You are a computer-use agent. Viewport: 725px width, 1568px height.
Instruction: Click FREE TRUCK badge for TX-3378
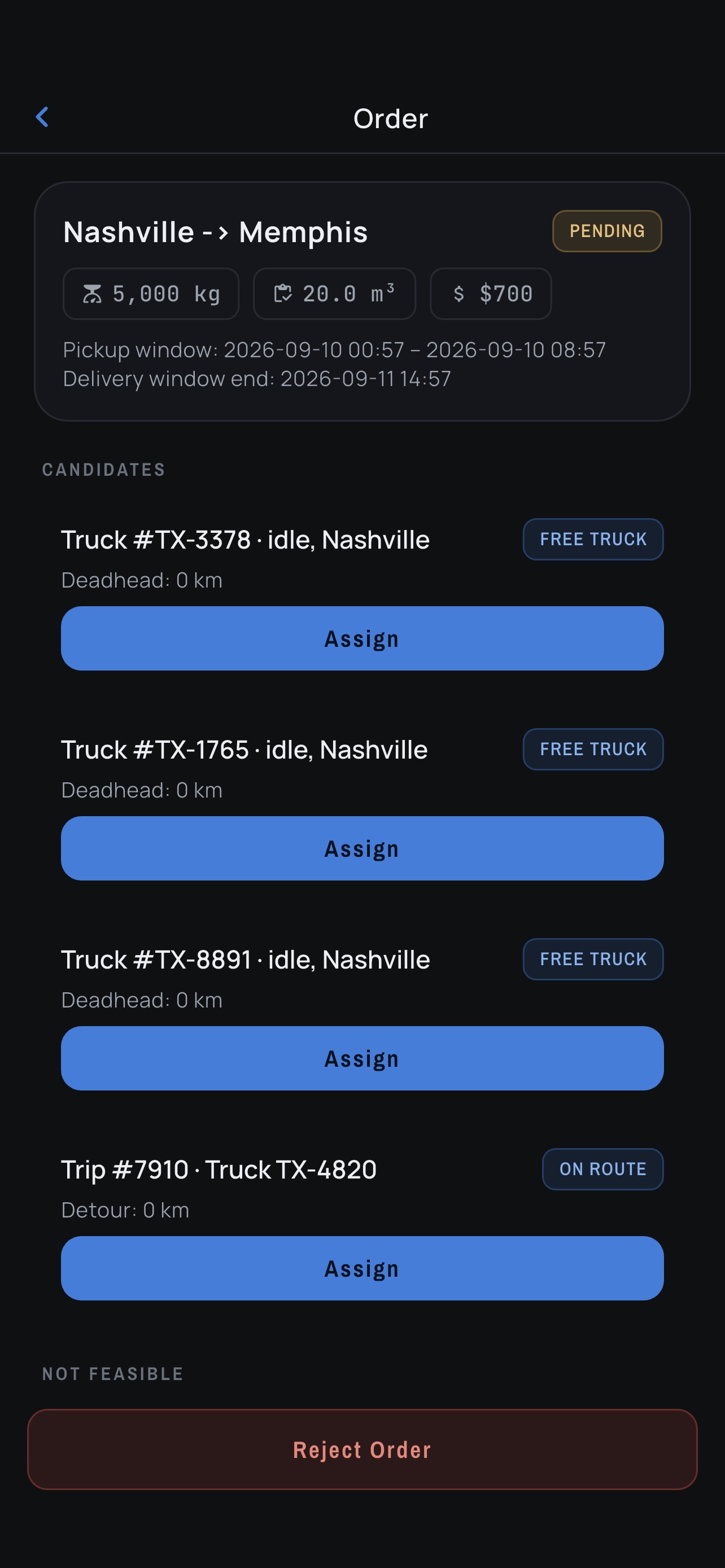pyautogui.click(x=593, y=539)
